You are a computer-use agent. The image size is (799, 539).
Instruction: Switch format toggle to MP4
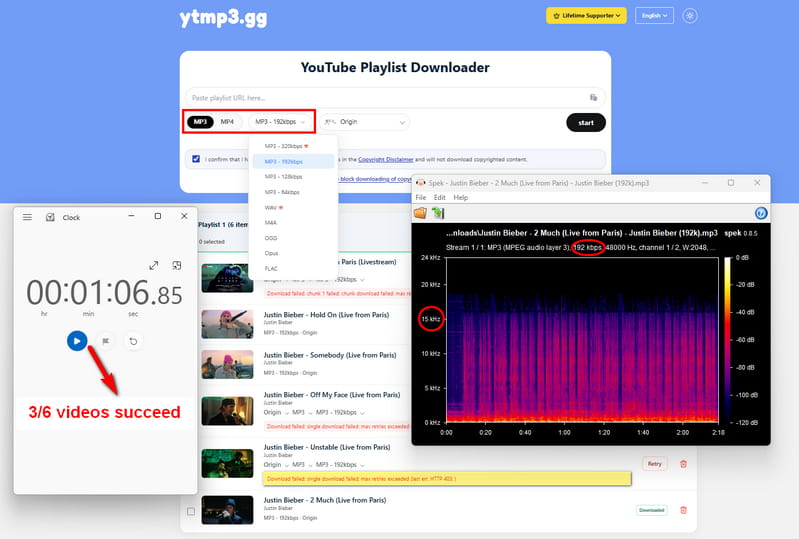pyautogui.click(x=227, y=122)
